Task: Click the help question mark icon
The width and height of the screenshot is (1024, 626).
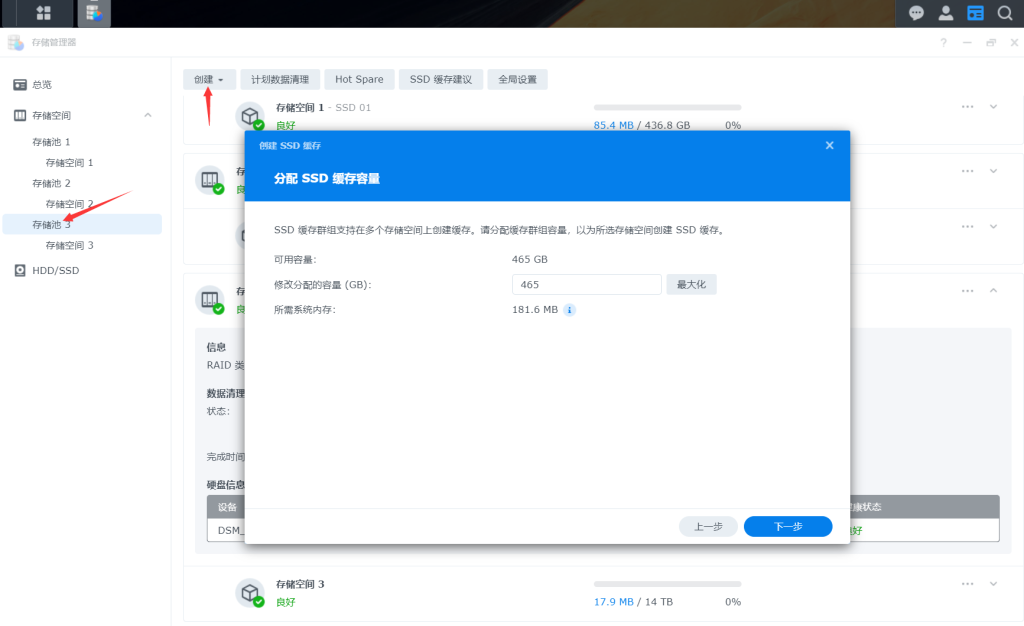Action: coord(942,42)
